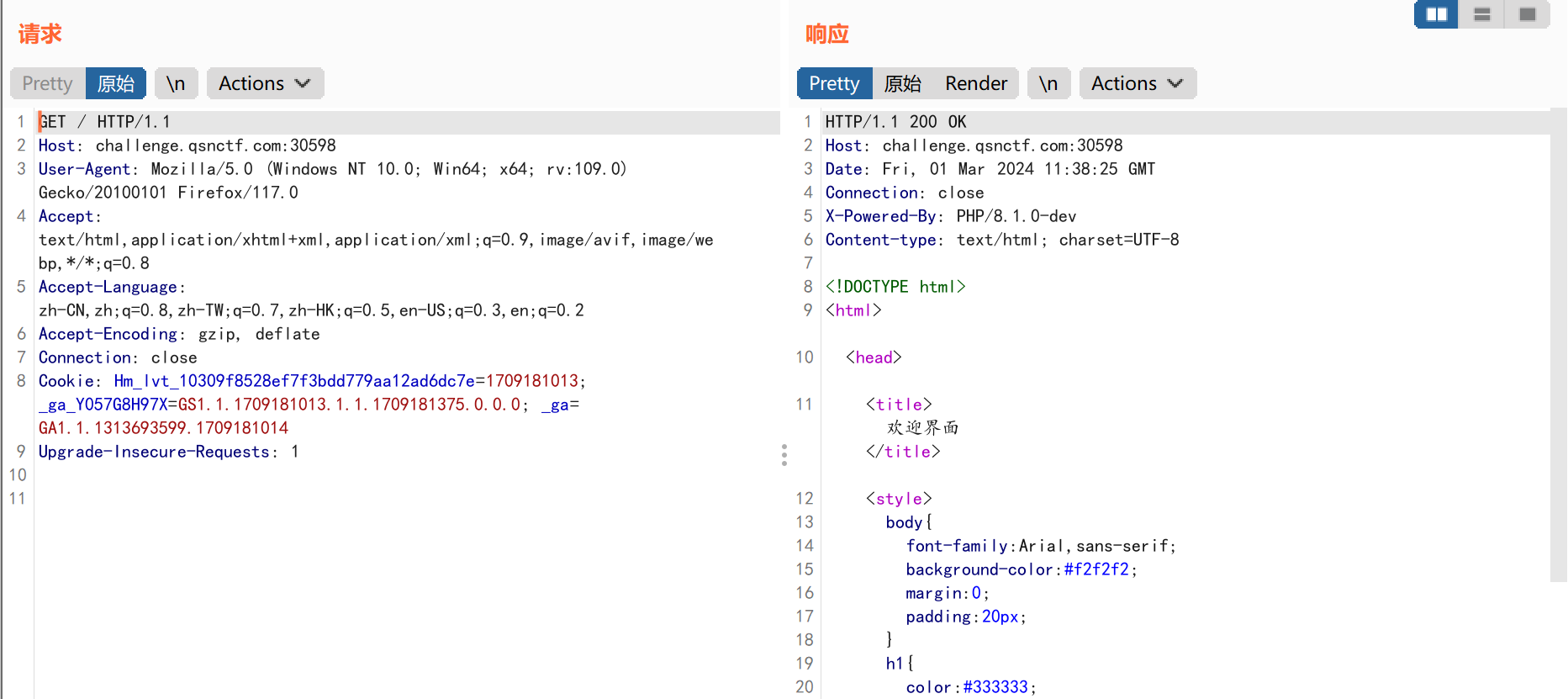Click the 欢迎界面 title text
1568x699 pixels.
pyautogui.click(x=922, y=428)
